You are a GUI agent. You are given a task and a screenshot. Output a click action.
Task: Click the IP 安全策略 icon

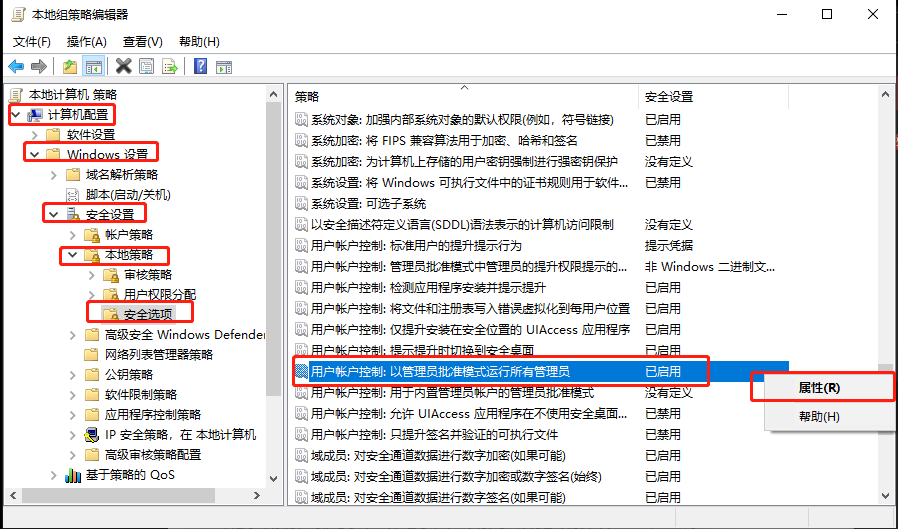tap(92, 435)
